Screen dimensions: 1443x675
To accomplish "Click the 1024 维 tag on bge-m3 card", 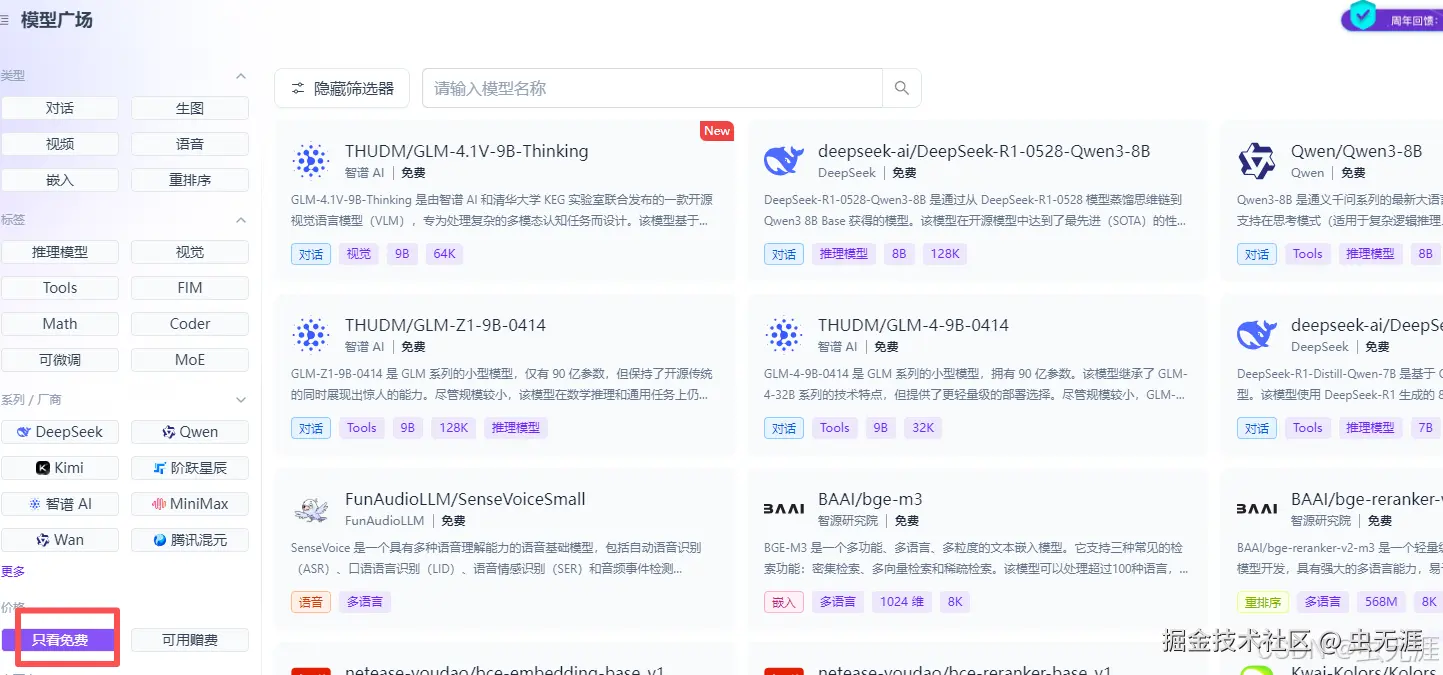I will pyautogui.click(x=901, y=602).
